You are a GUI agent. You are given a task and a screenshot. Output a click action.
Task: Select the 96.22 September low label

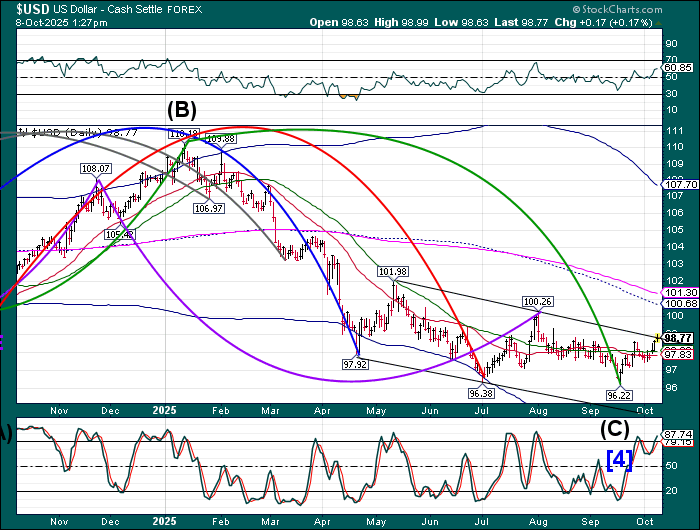(620, 395)
